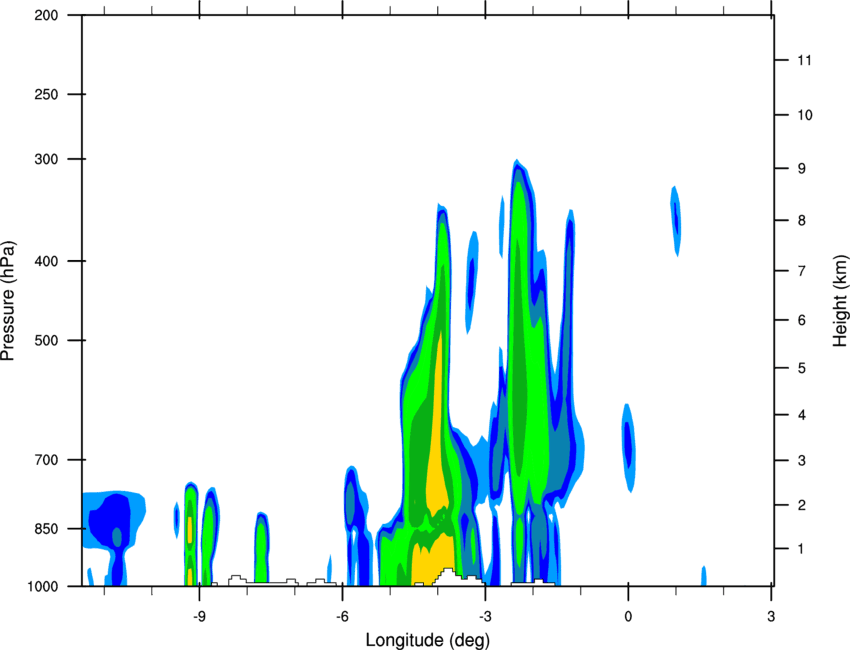
Task: Select the 500 pressure tick label
Action: (x=46, y=340)
